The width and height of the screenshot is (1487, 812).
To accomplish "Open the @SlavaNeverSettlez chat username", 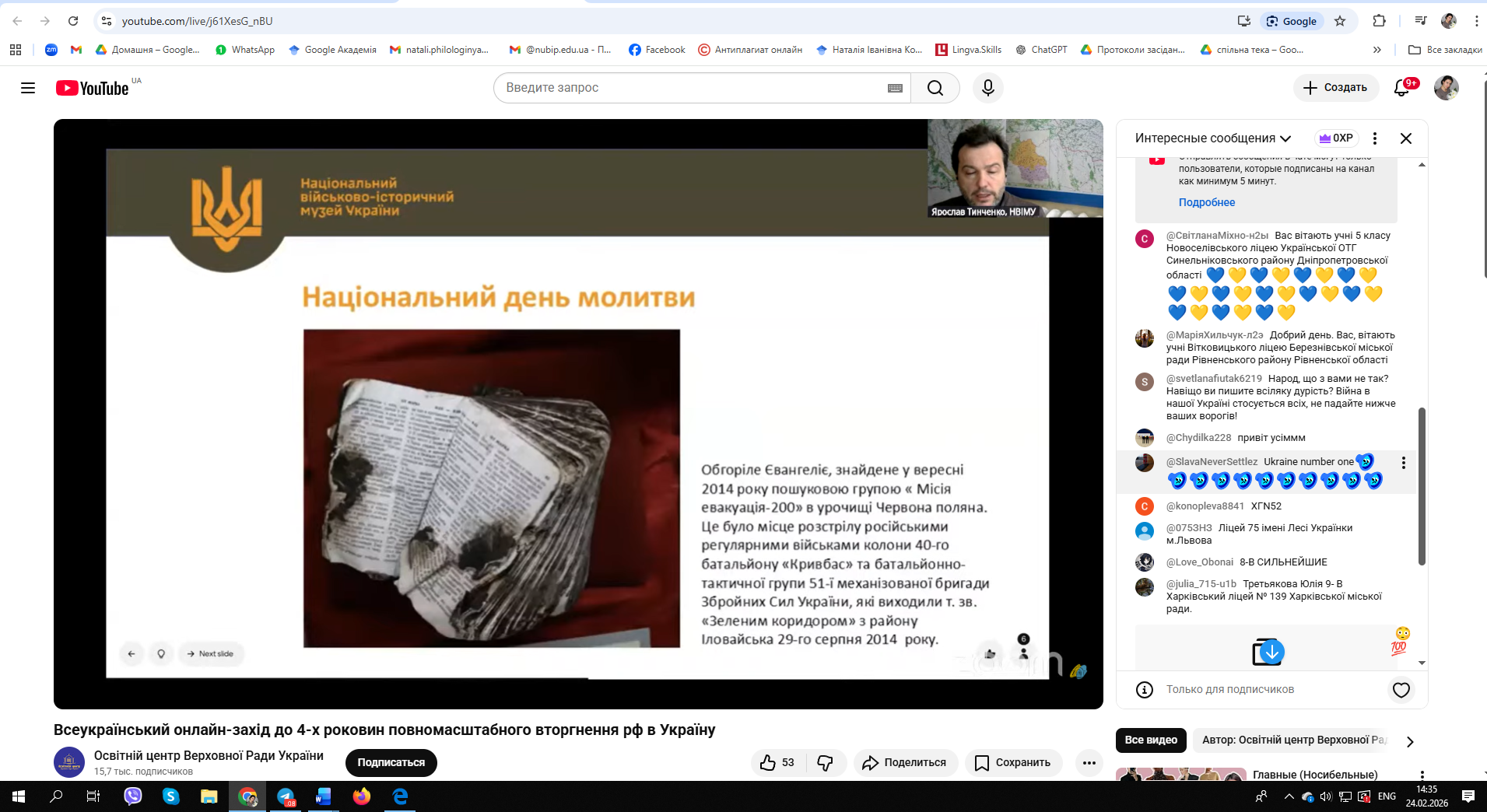I will 1212,462.
